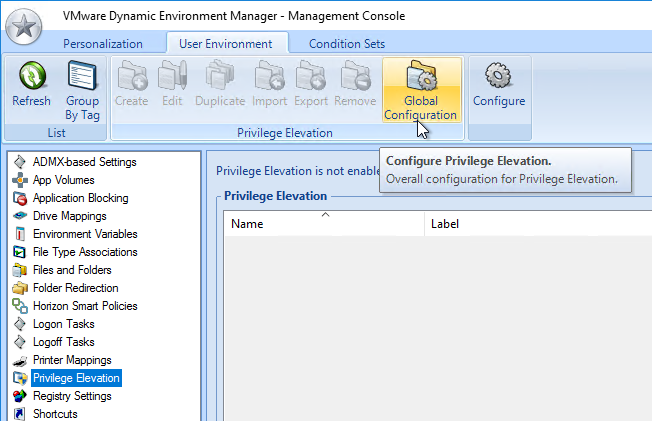The image size is (652, 421).
Task: Click the Privilege Elevation shield icon
Action: pyautogui.click(x=20, y=378)
